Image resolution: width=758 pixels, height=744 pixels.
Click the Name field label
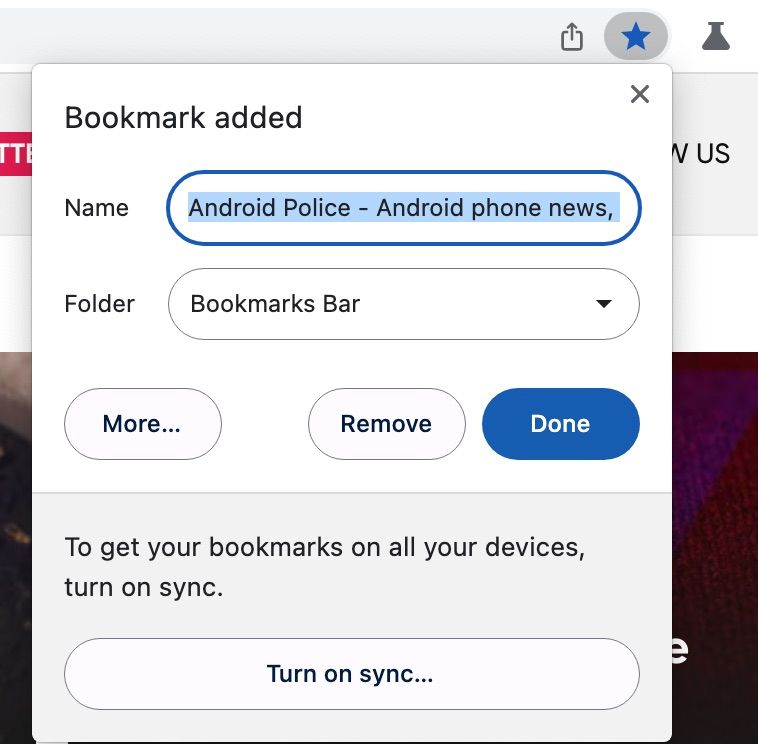[97, 208]
